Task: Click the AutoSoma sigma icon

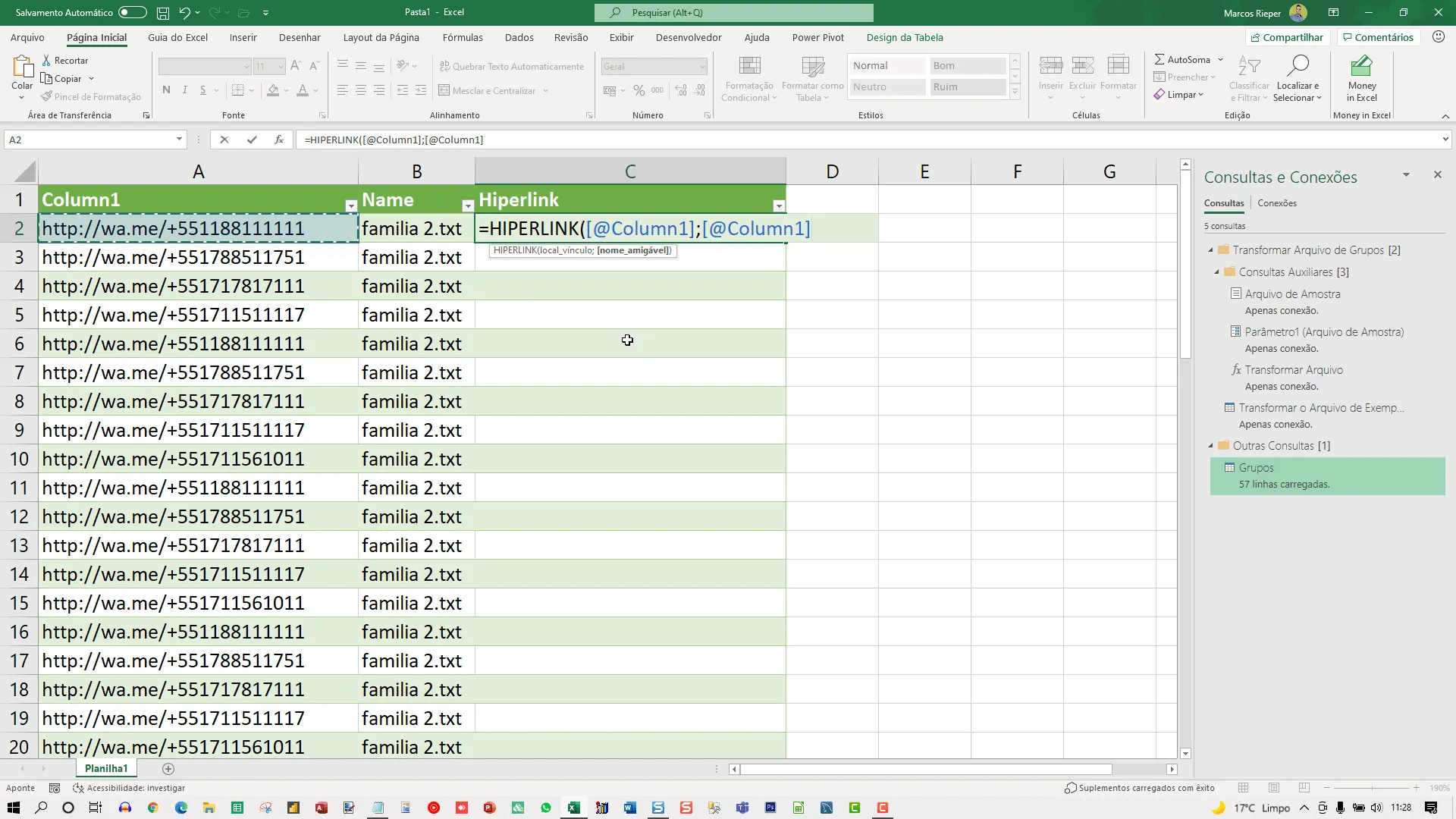Action: pos(1159,59)
